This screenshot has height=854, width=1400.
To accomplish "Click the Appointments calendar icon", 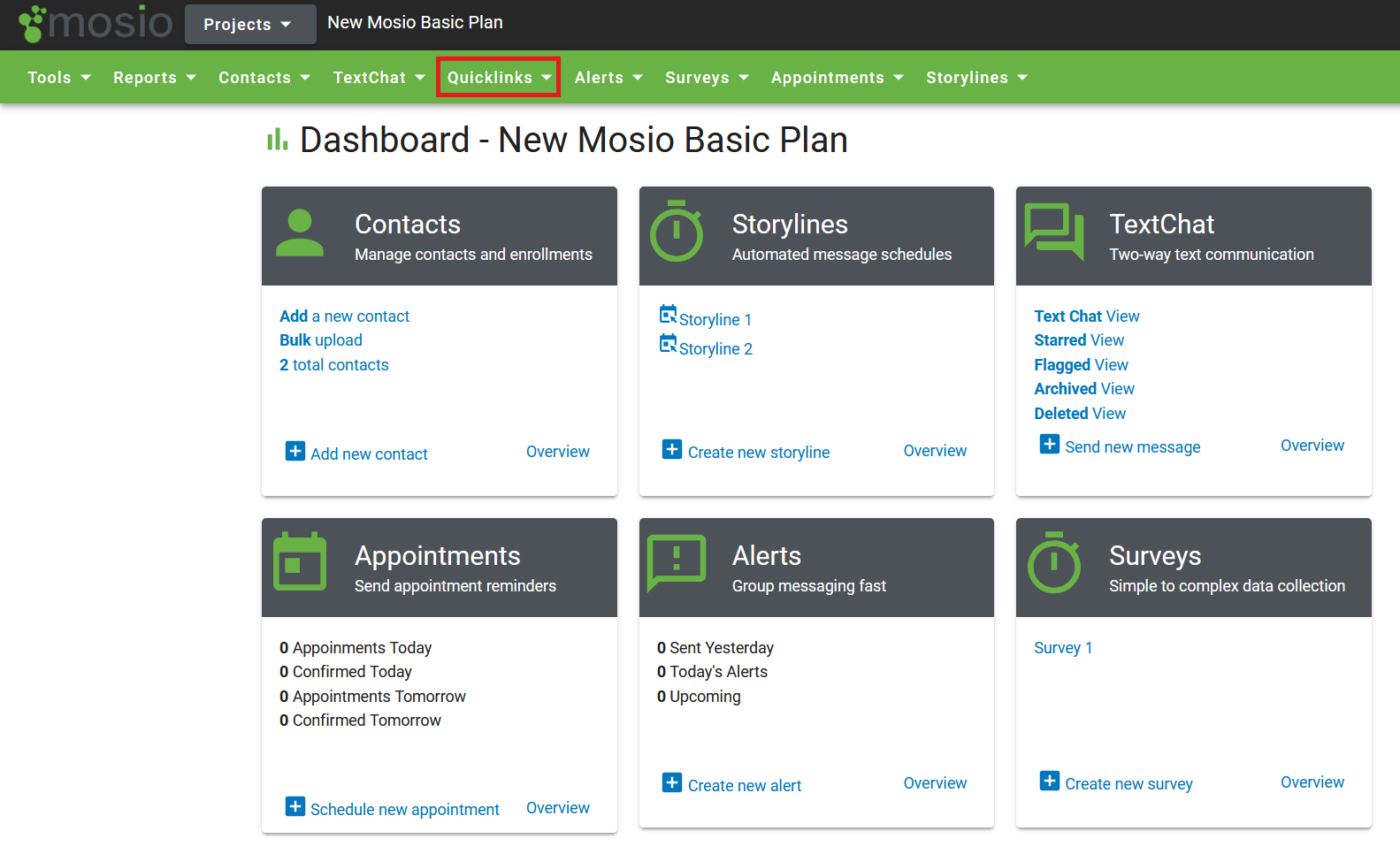I will pos(300,561).
